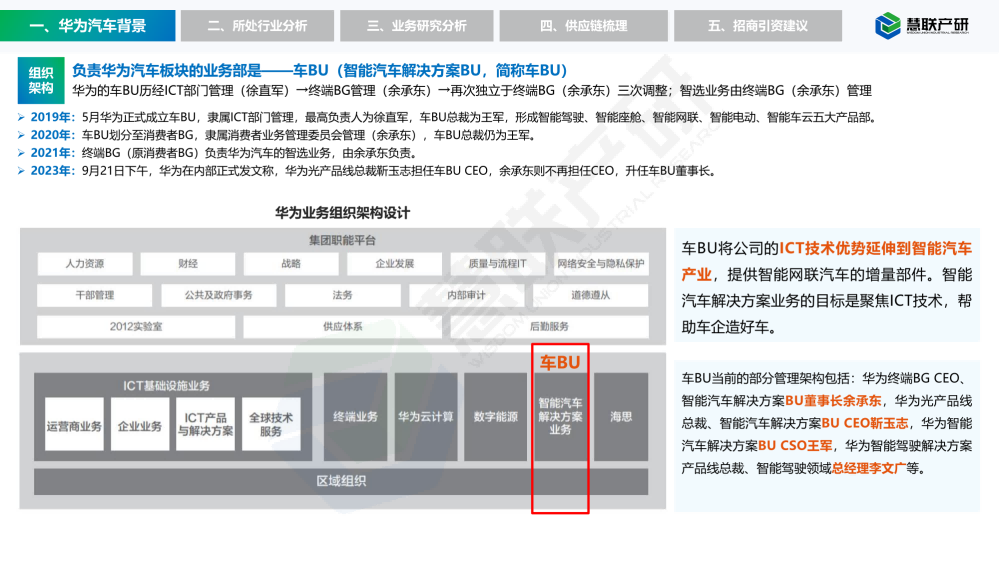Select the 财经 box
Screen dimensions: 999x562
point(188,264)
